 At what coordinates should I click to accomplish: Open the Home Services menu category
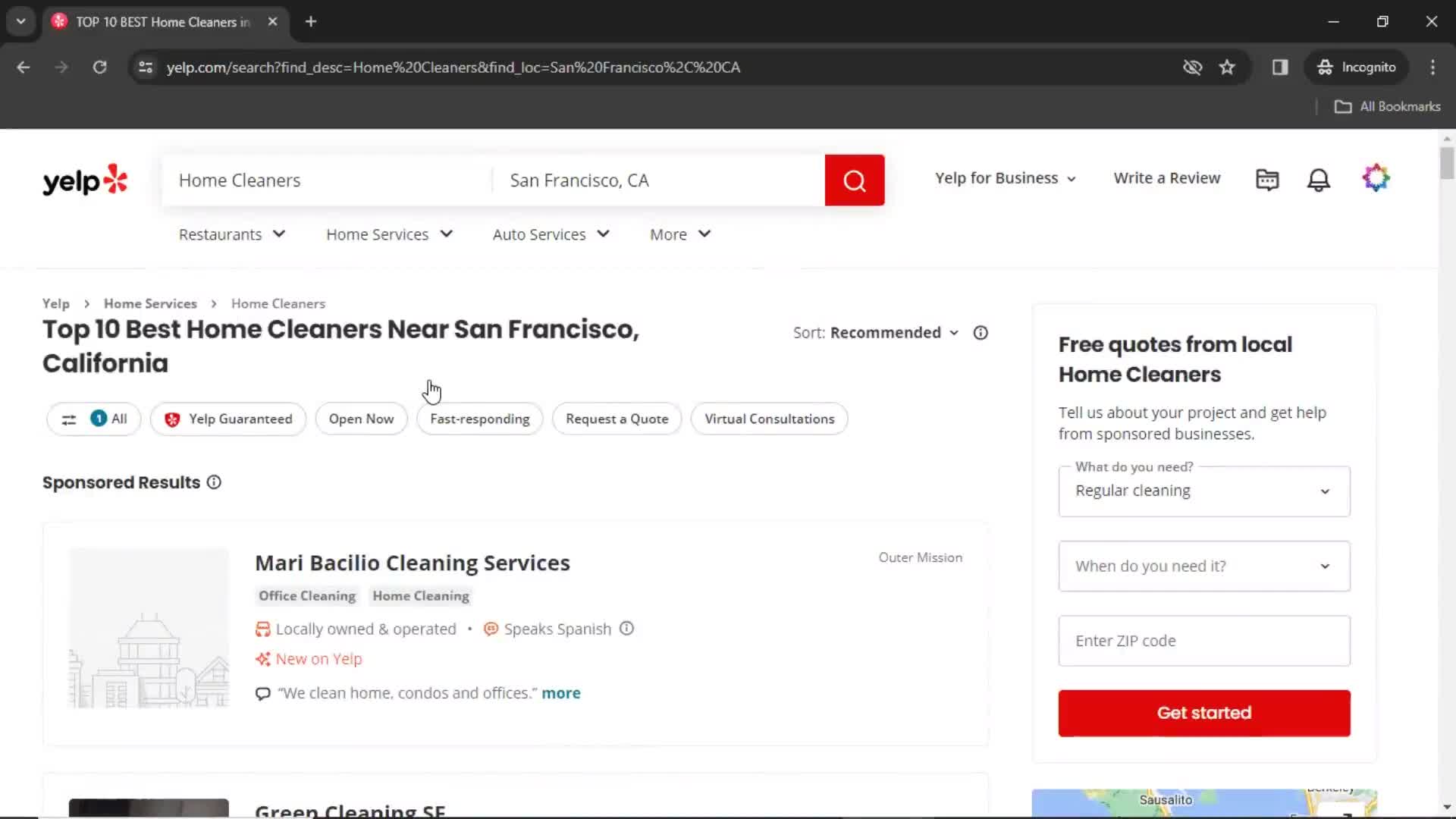(x=389, y=234)
